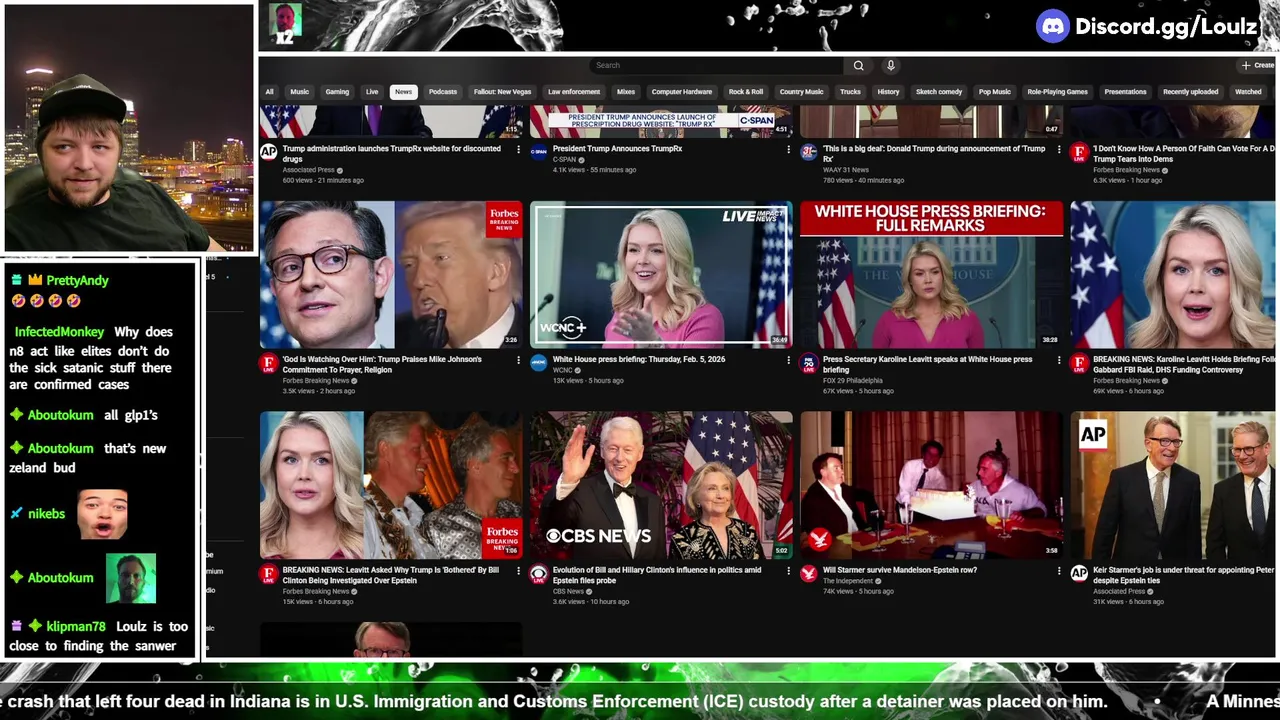Open WCNC channel name link
This screenshot has height=720, width=1280.
coord(563,370)
